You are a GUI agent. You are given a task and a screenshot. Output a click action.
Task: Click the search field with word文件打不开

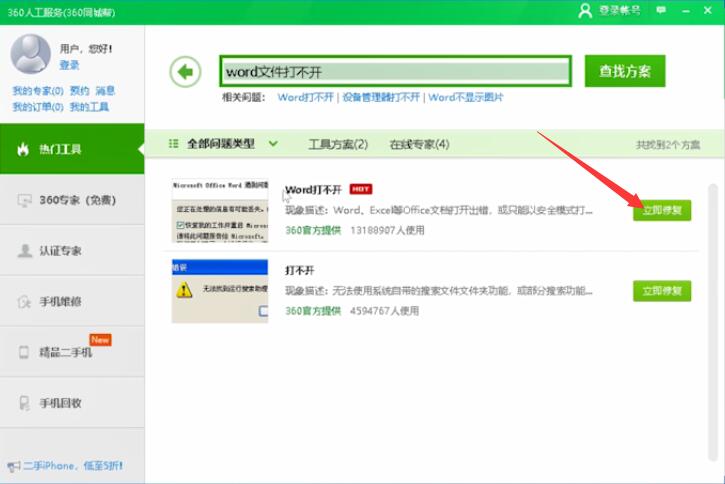point(396,71)
